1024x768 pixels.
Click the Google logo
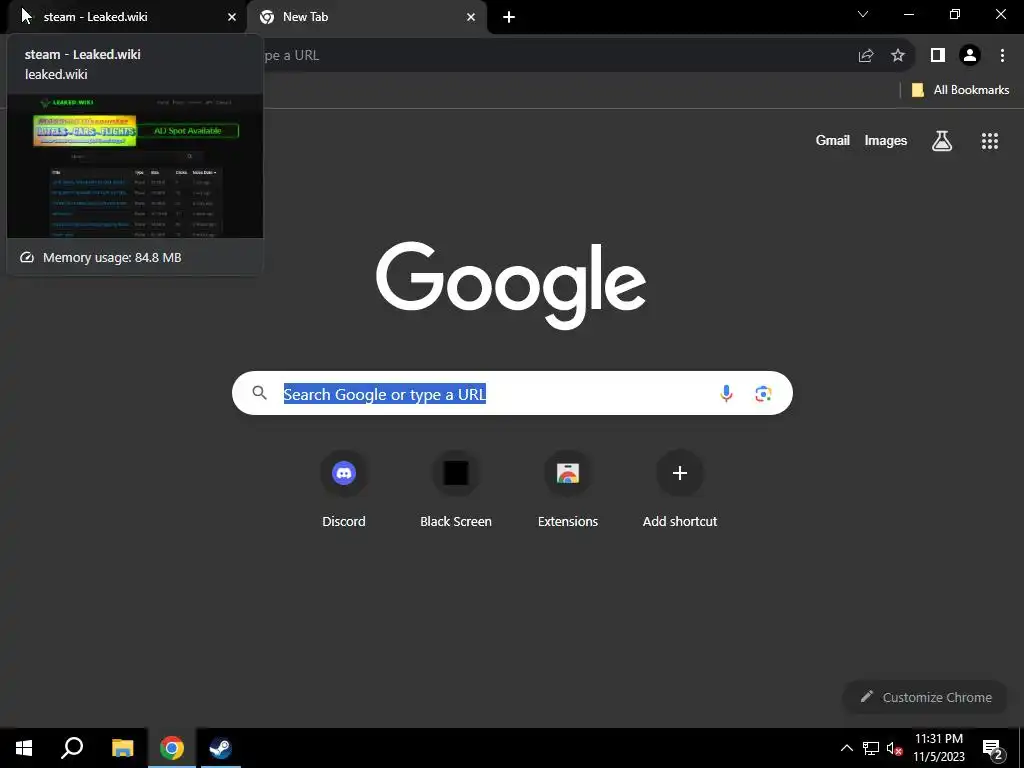click(511, 285)
